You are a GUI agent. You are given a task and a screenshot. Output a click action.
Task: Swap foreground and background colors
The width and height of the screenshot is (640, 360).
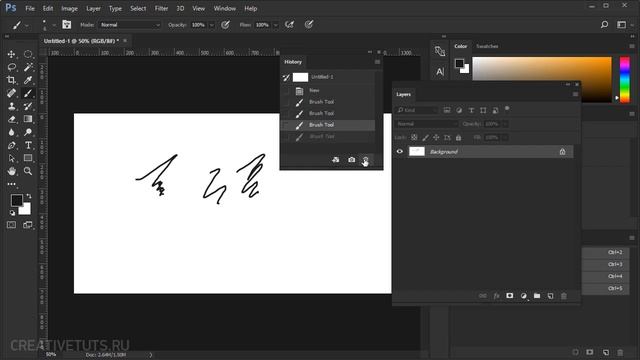[29, 196]
